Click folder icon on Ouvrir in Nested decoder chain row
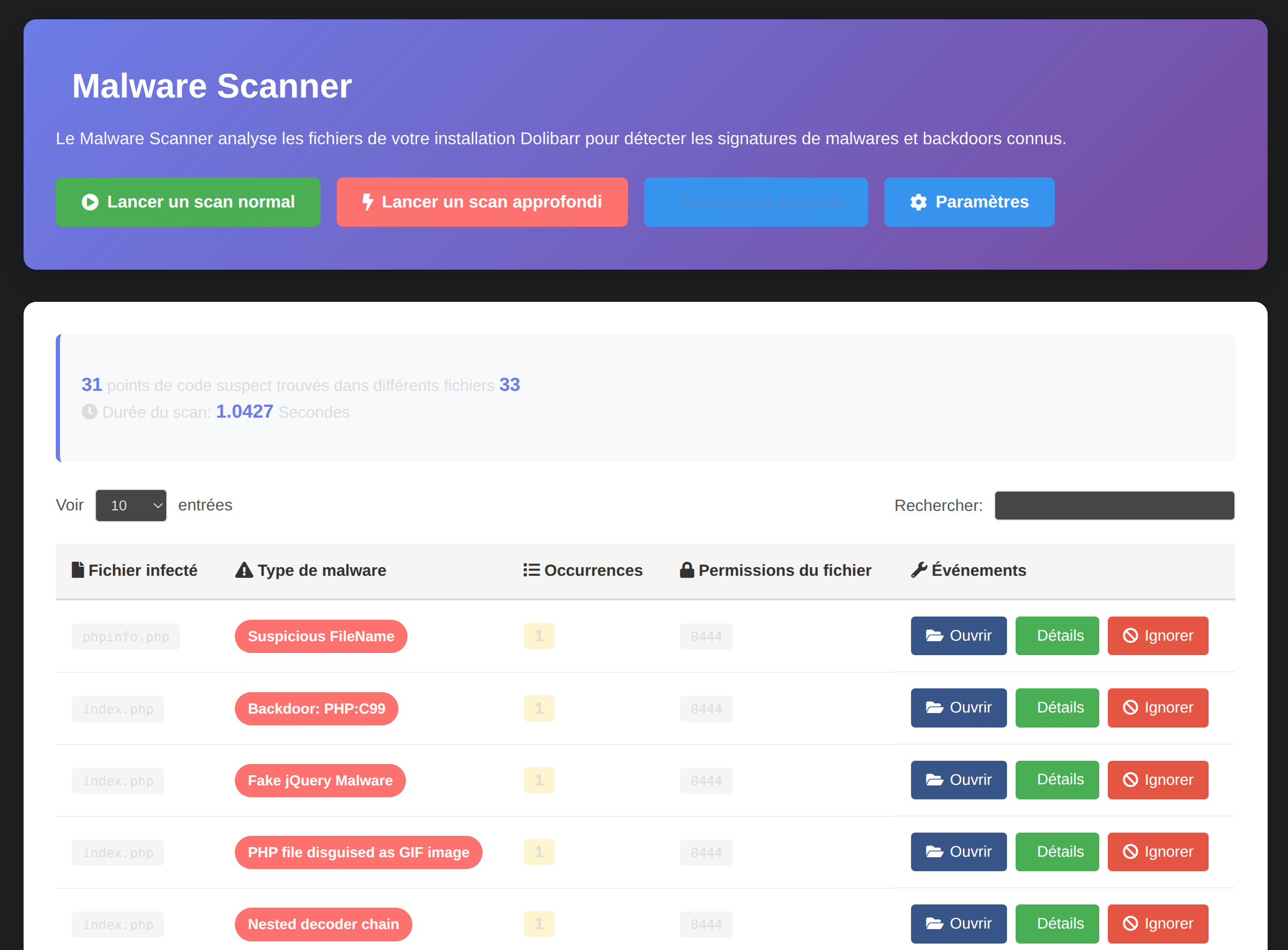 pyautogui.click(x=935, y=924)
